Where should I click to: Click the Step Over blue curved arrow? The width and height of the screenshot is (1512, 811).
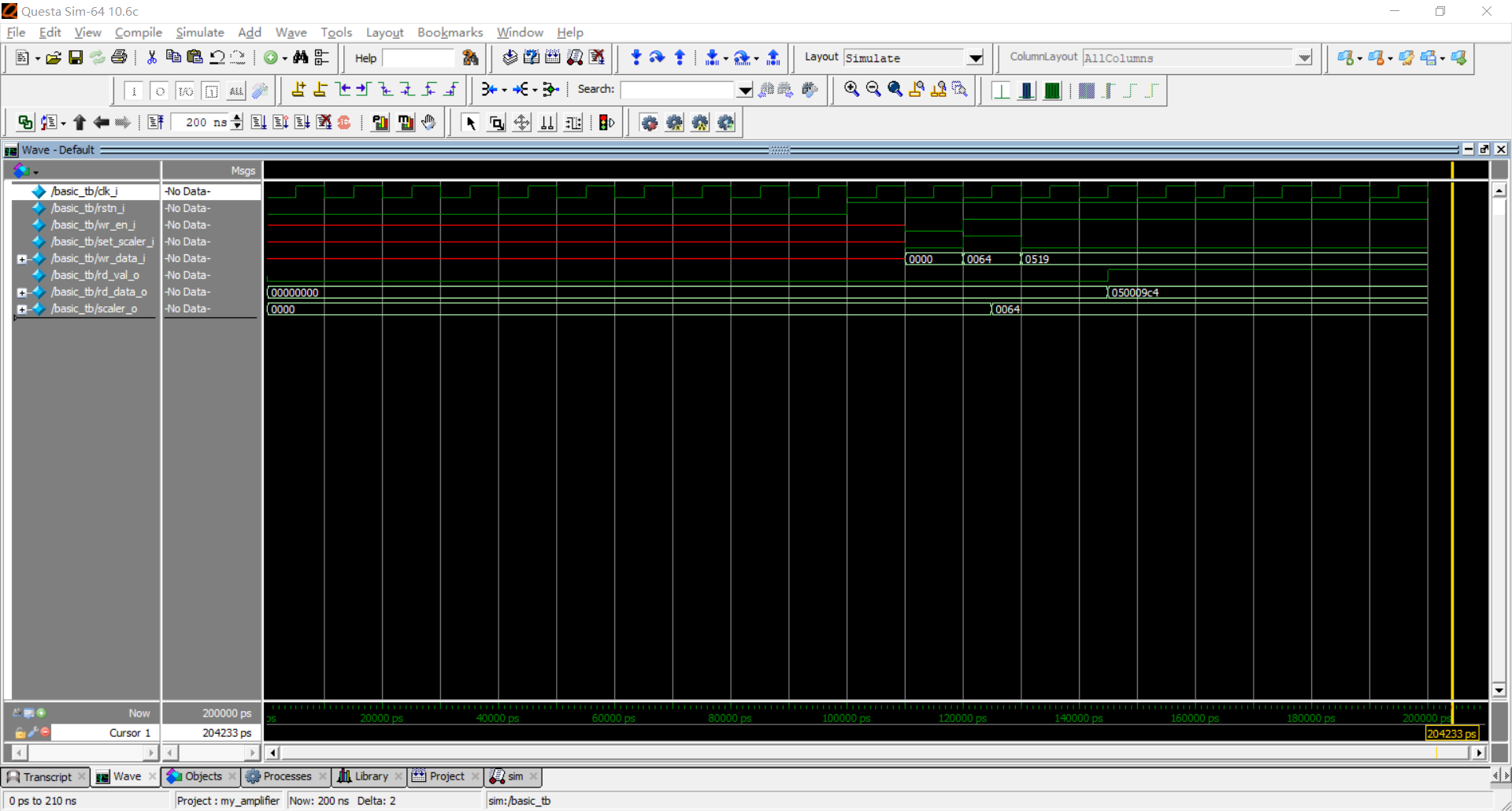click(x=657, y=57)
